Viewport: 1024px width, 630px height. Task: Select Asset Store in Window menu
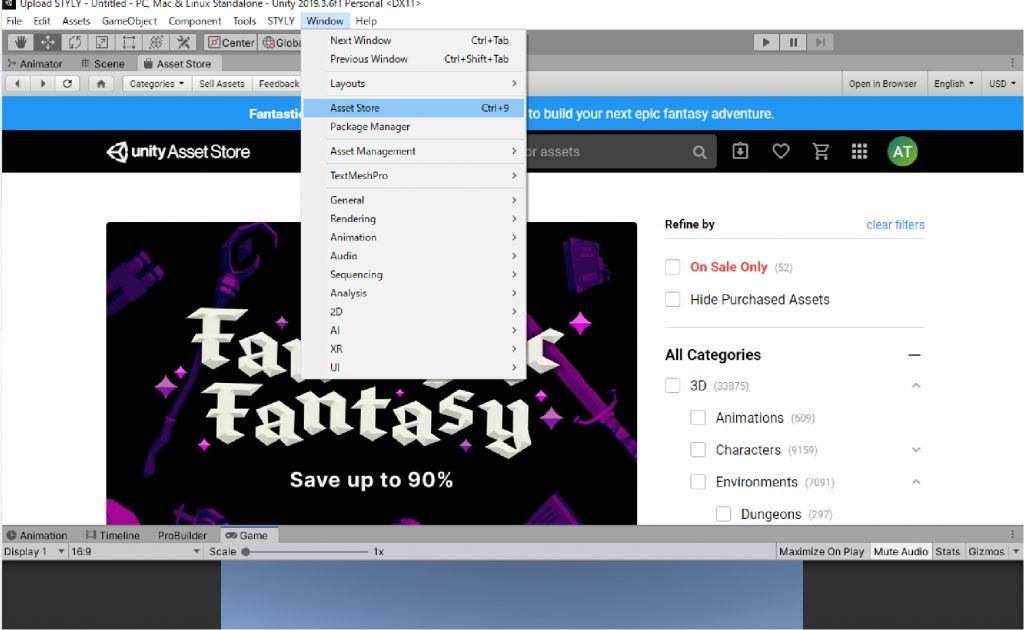click(413, 108)
